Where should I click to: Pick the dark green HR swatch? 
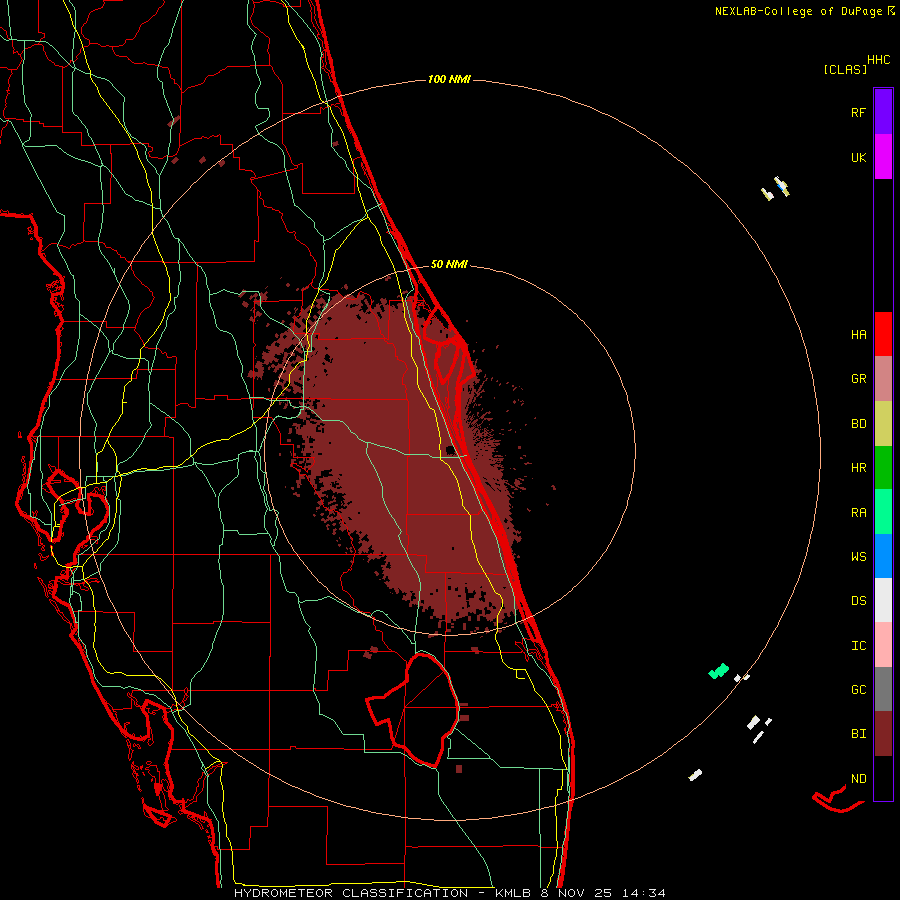[x=883, y=467]
